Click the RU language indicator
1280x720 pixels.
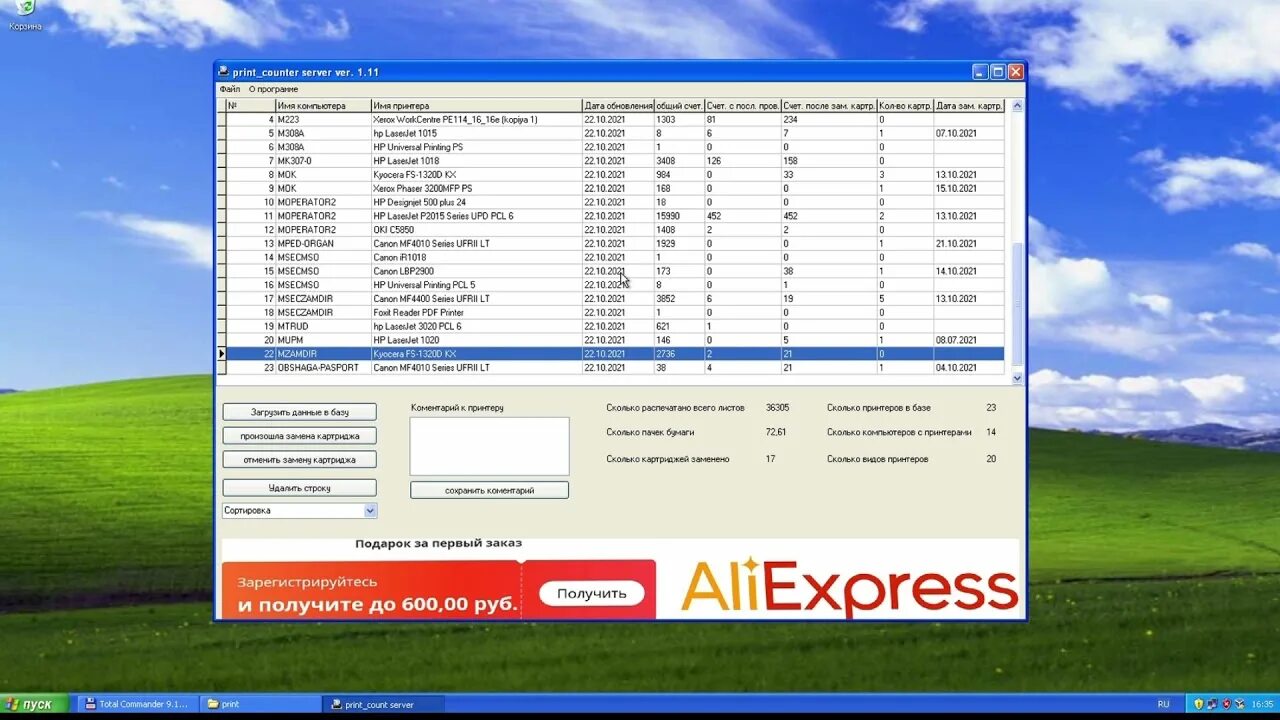click(x=1163, y=704)
